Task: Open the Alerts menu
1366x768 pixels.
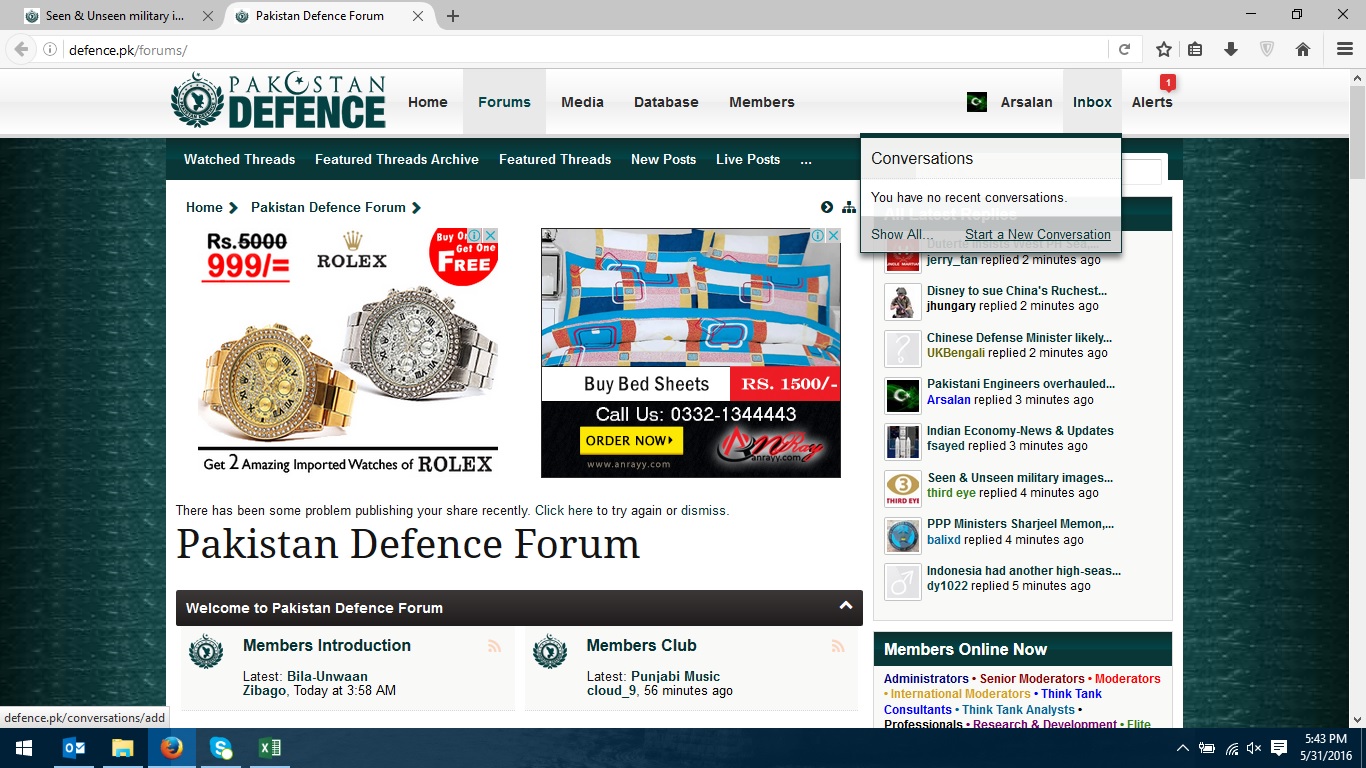Action: coord(1152,102)
